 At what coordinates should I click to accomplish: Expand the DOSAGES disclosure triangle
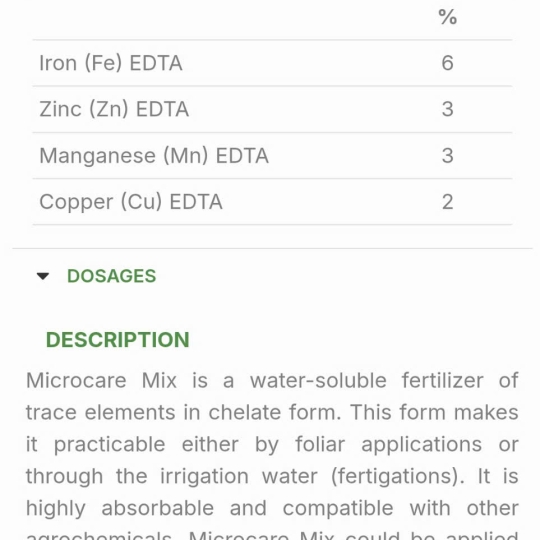43,276
